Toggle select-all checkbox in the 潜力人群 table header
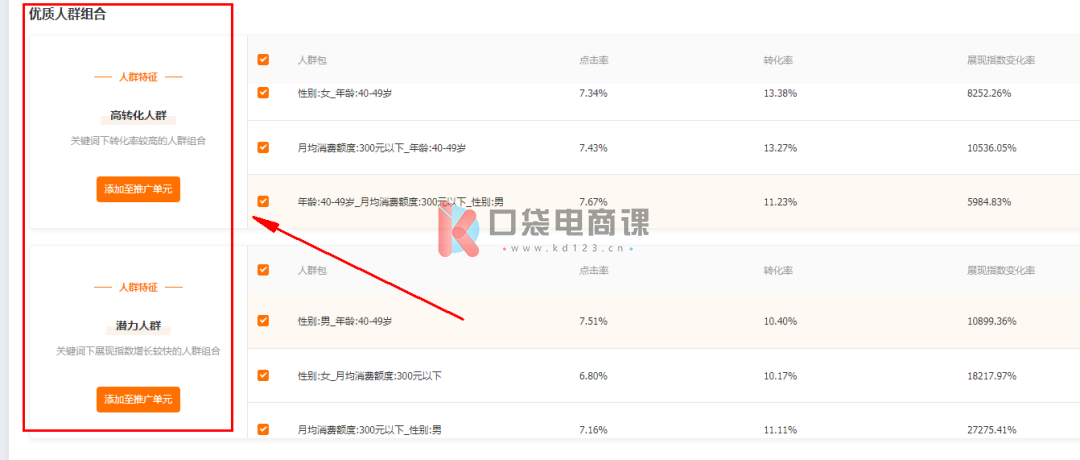 [x=263, y=270]
